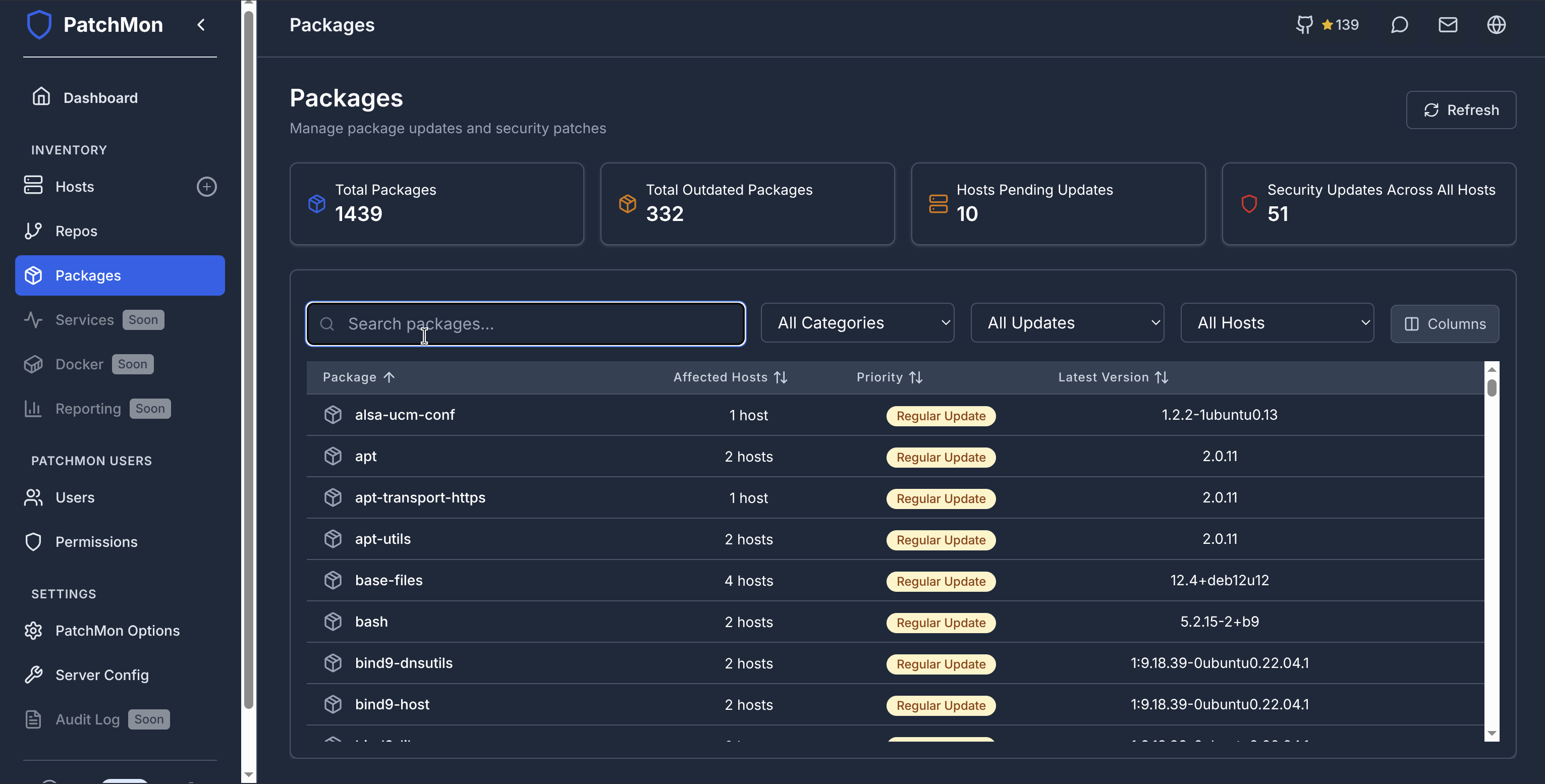Open PatchMon Options in Settings
The width and height of the screenshot is (1545, 784).
click(x=118, y=631)
